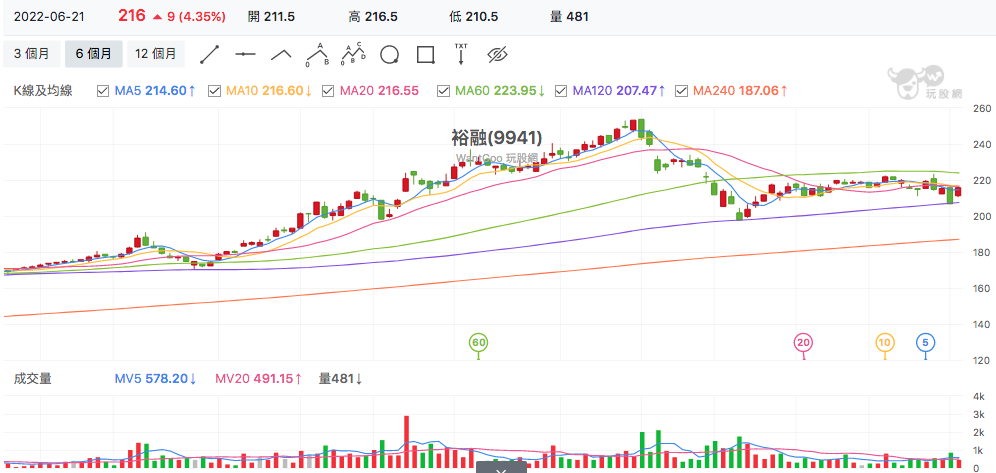Click the high price 高 216.5
Image resolution: width=996 pixels, height=473 pixels.
(374, 17)
